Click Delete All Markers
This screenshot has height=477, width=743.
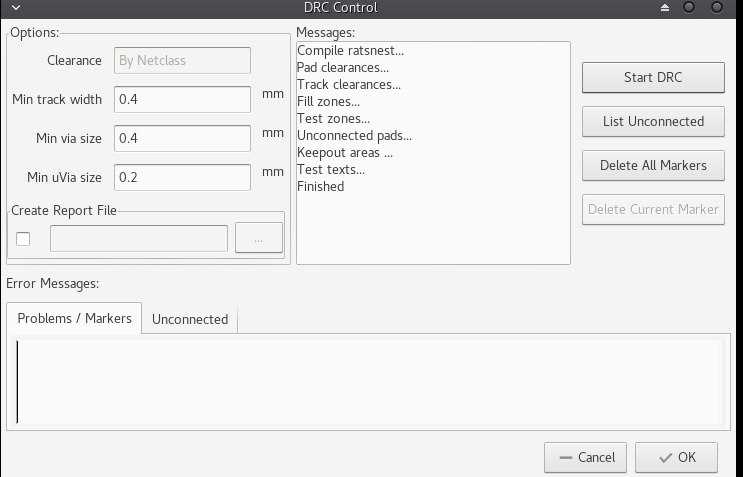click(x=653, y=165)
